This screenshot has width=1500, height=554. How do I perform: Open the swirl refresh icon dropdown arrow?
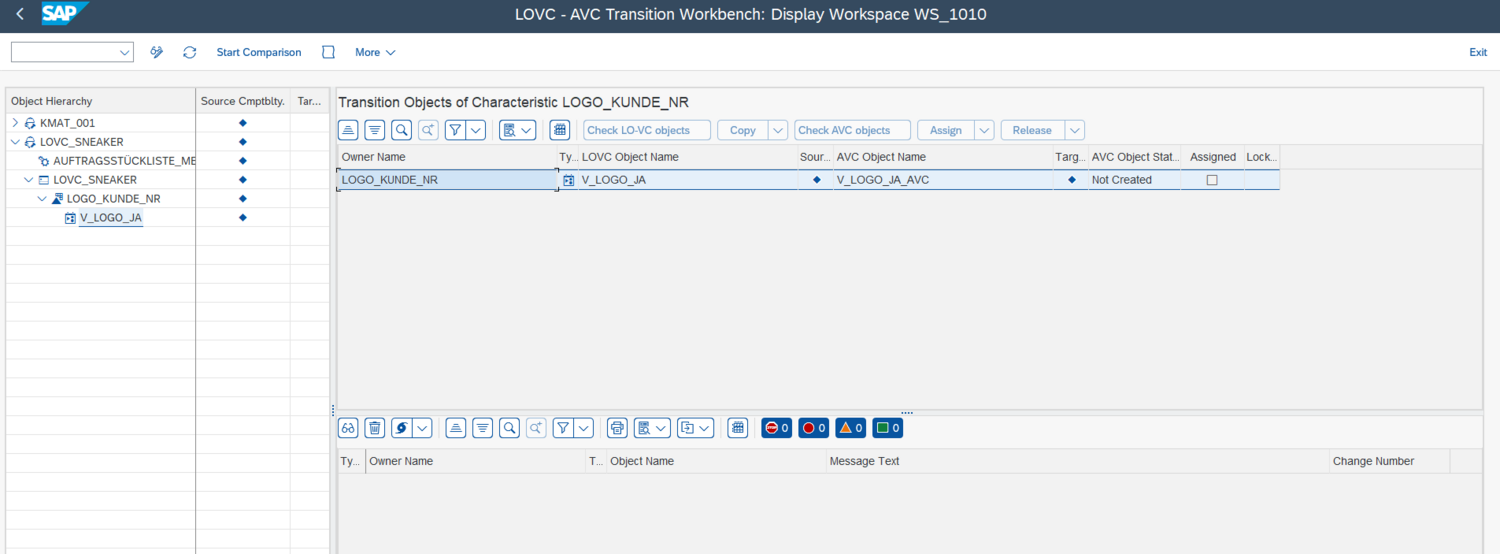(423, 428)
